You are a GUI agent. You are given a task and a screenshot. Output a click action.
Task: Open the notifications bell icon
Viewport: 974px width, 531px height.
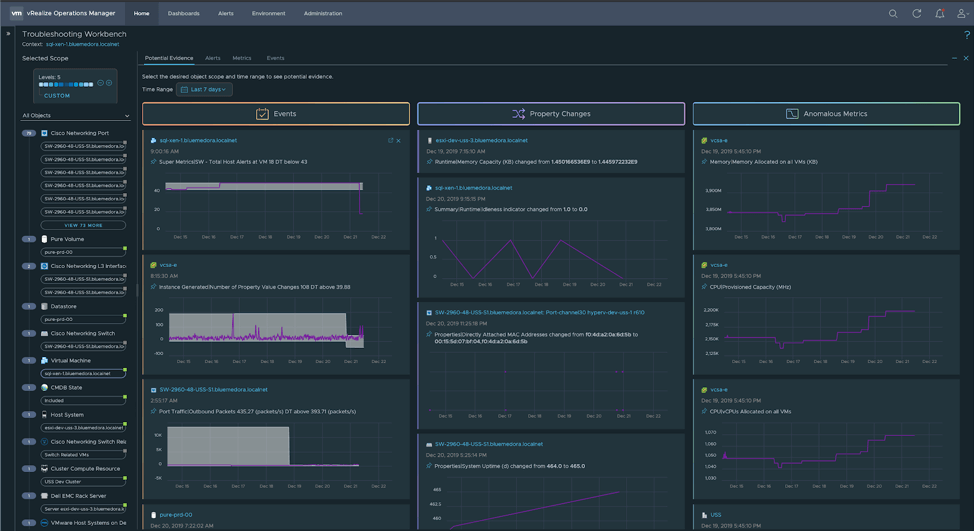coord(940,13)
